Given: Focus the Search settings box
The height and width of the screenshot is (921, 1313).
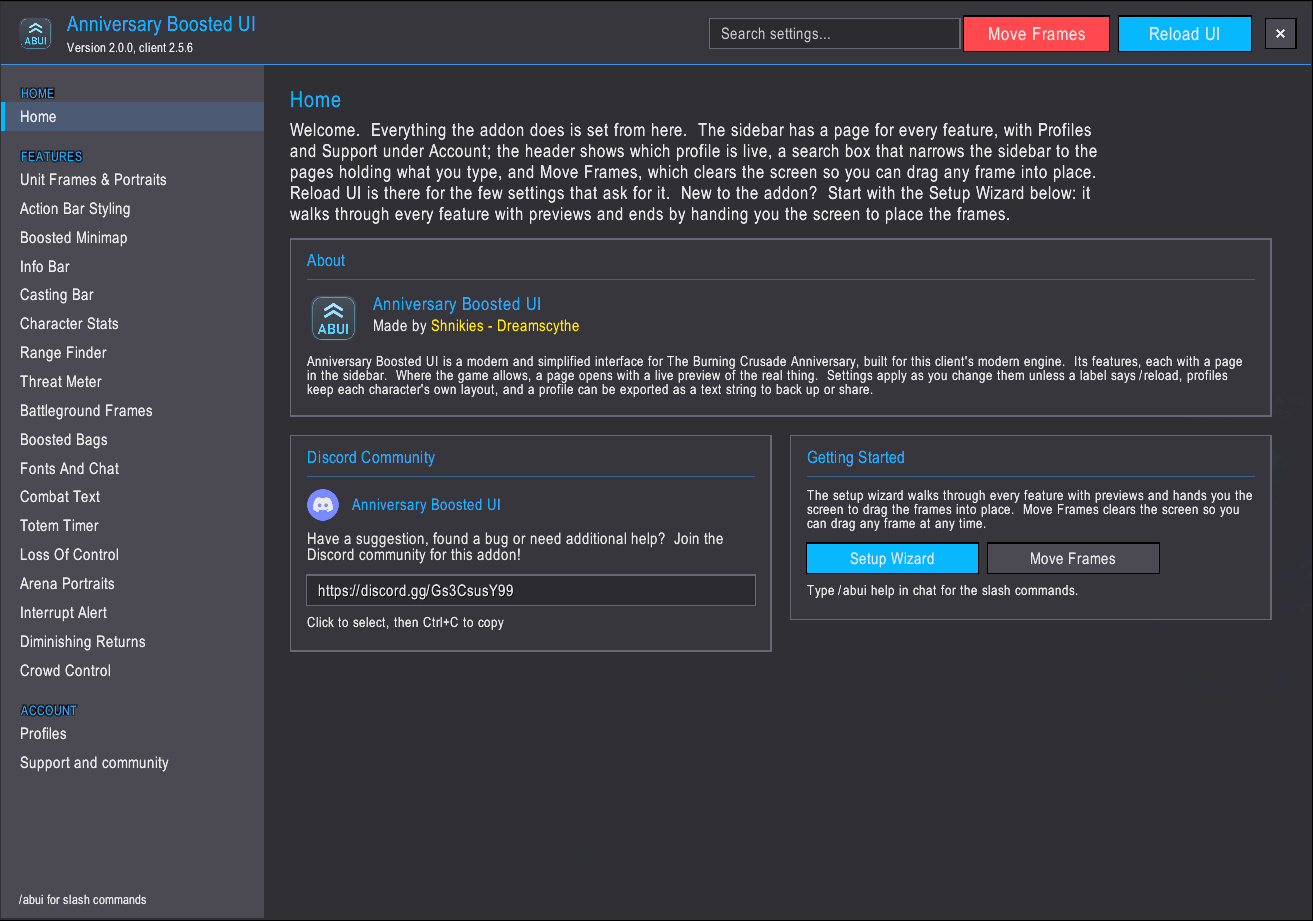Looking at the screenshot, I should pos(834,34).
